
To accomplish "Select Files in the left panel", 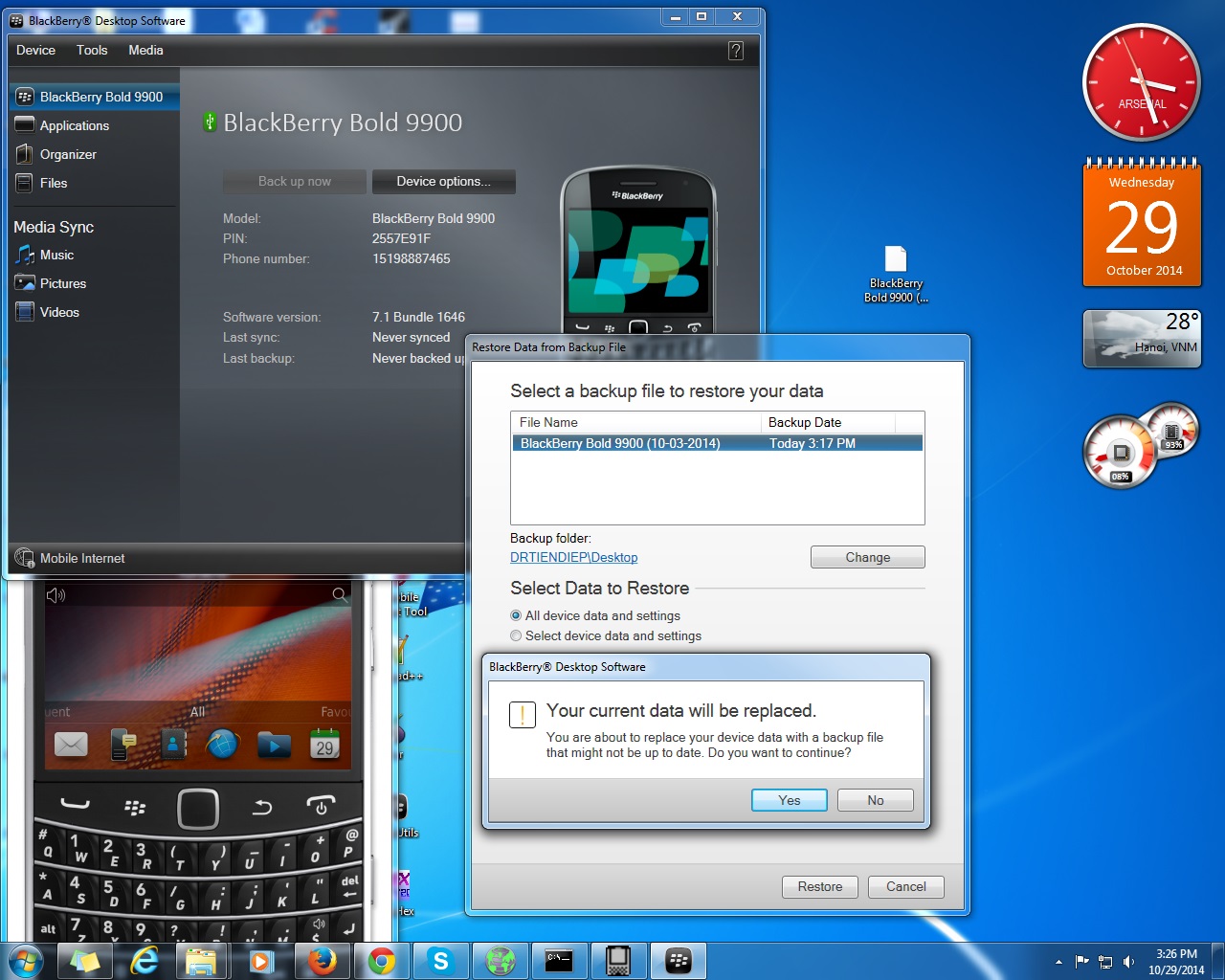I will tap(53, 183).
